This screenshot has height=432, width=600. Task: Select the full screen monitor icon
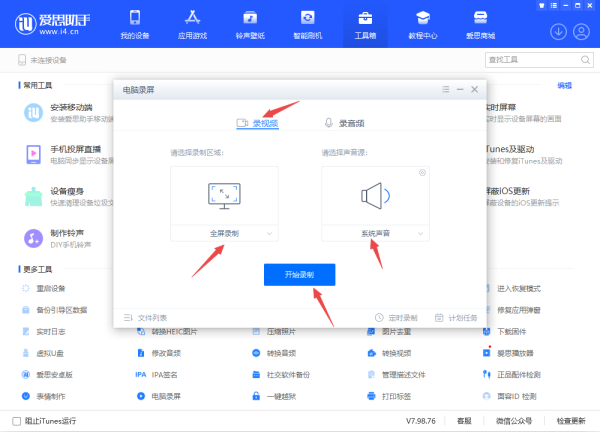tap(224, 196)
